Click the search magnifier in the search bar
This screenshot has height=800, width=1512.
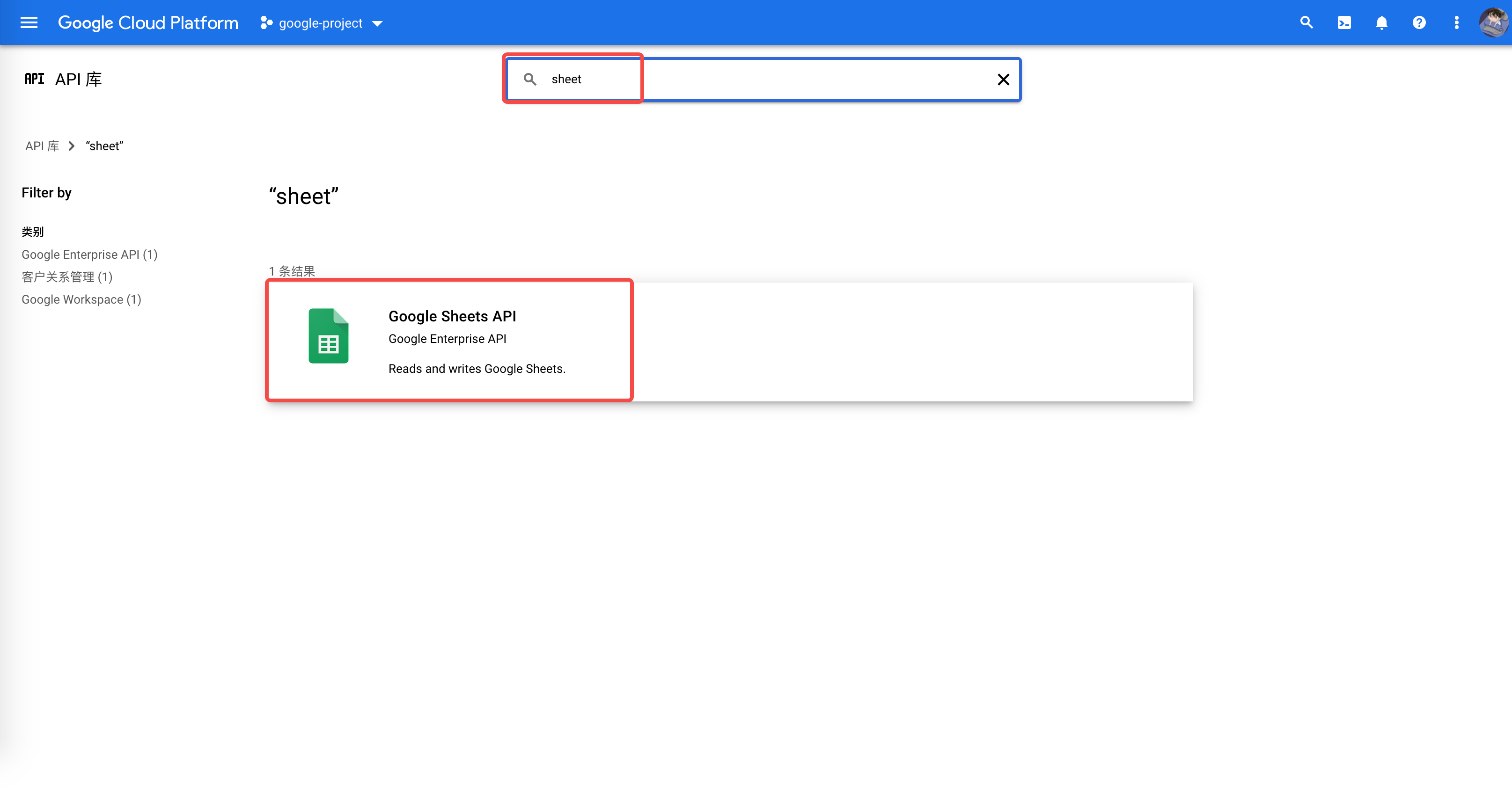(530, 79)
